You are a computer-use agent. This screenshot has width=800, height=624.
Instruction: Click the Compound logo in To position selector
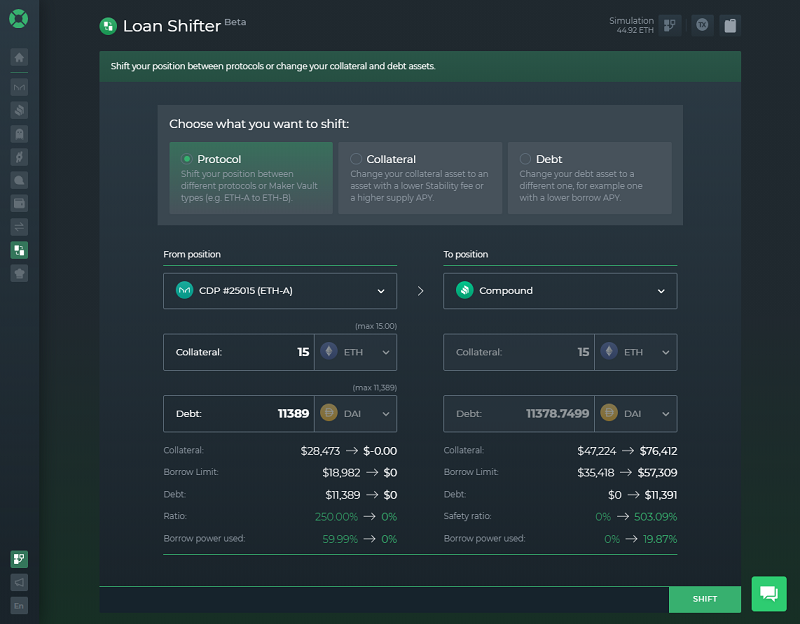tap(464, 290)
